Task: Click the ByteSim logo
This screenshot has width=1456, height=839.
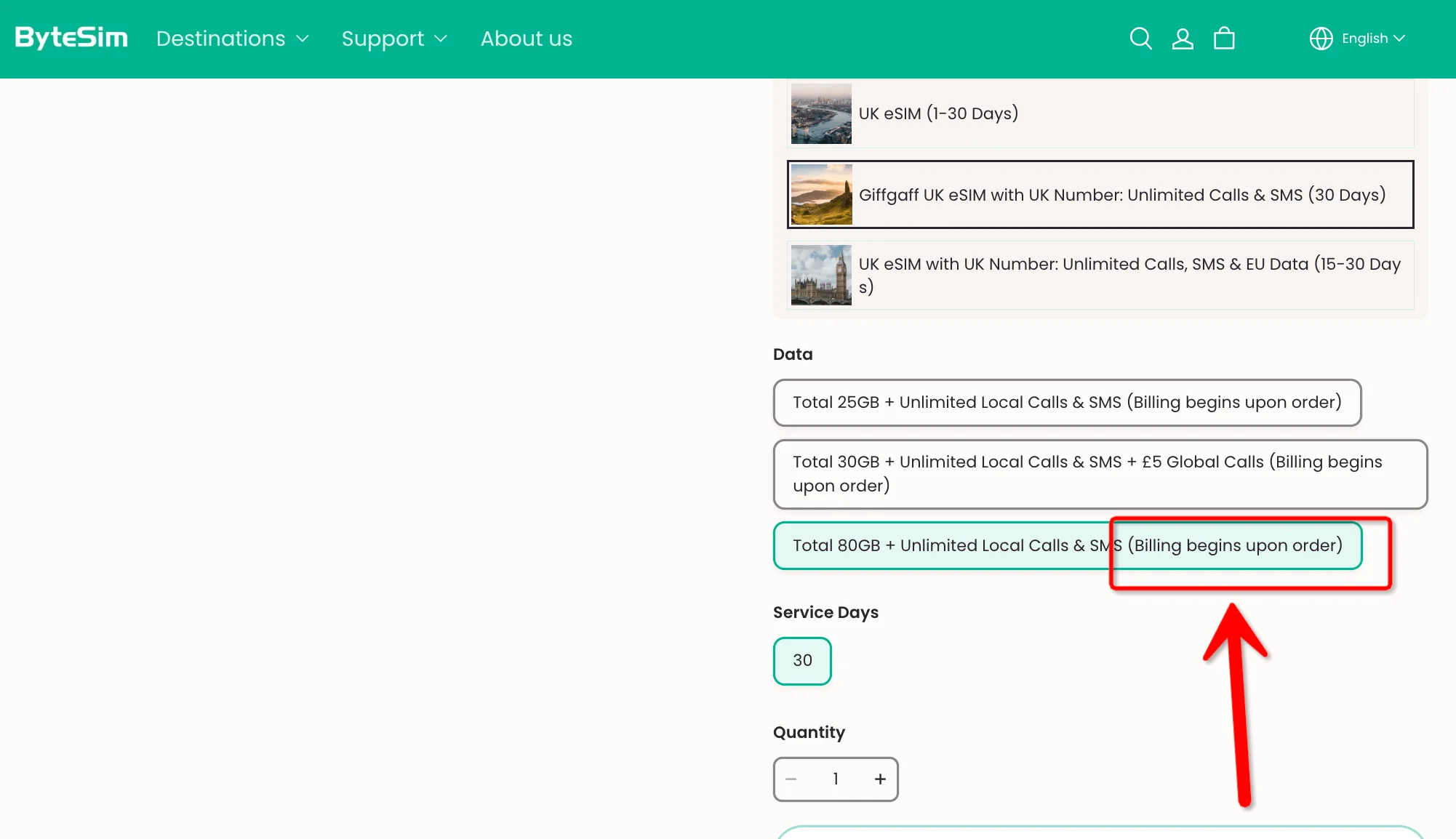Action: tap(71, 38)
